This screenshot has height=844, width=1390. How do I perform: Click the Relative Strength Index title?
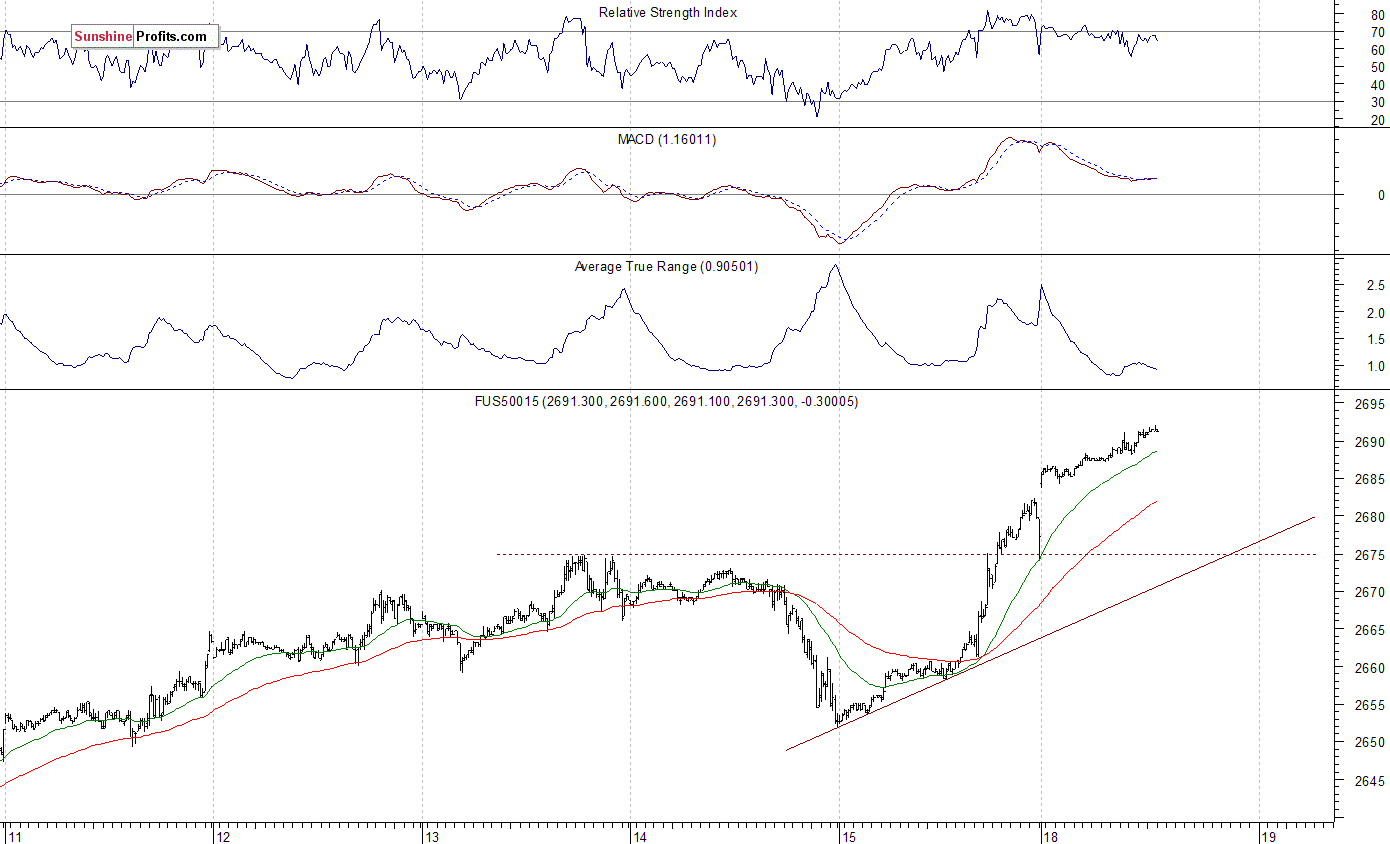coord(668,13)
